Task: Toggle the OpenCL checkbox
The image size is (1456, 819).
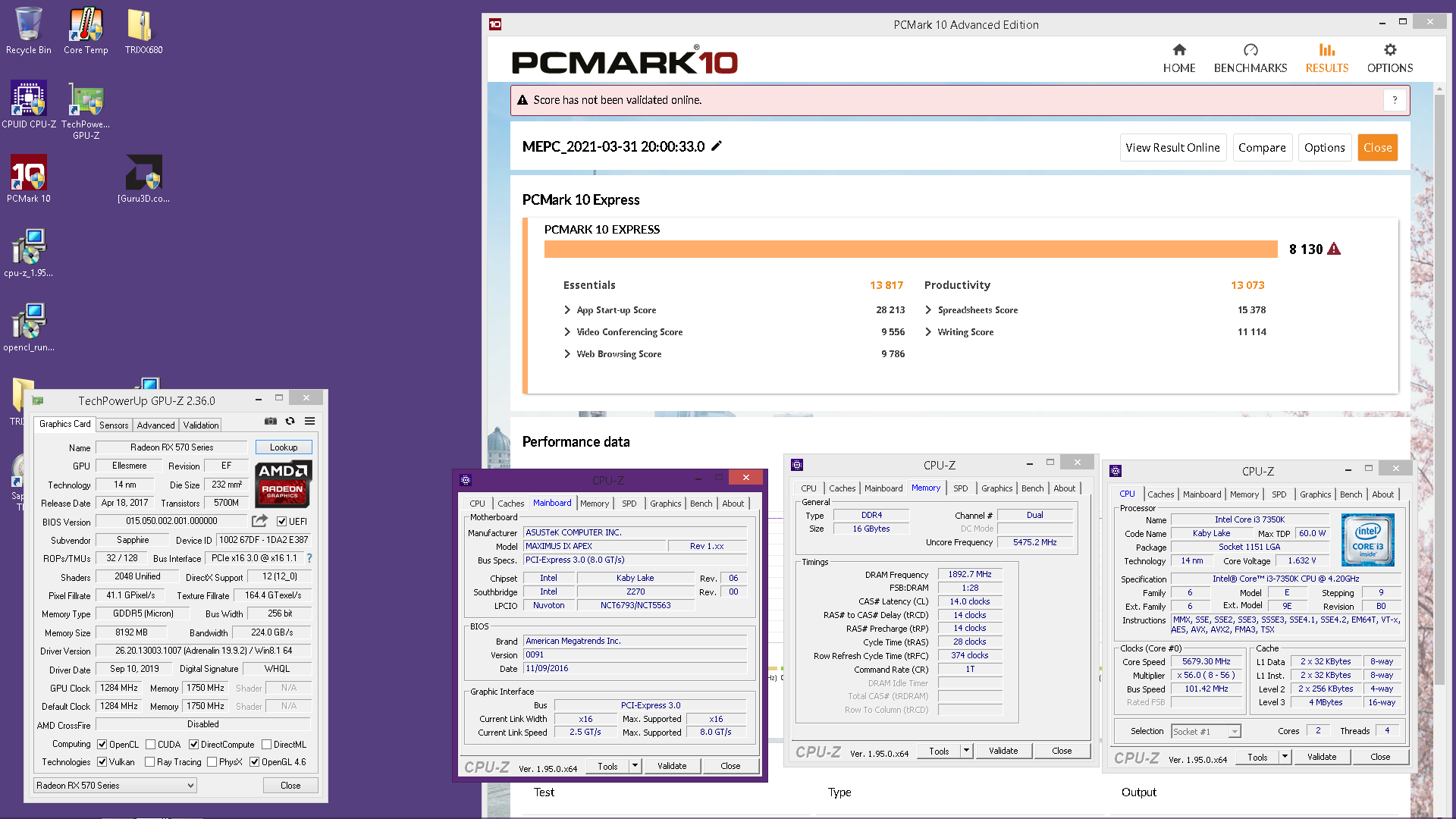Action: coord(102,744)
